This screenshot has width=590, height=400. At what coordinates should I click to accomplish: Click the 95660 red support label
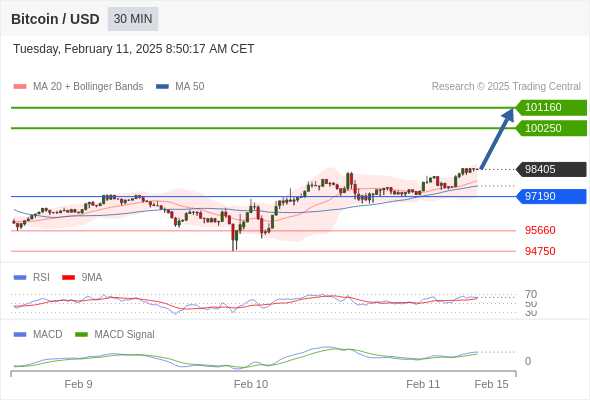coord(540,230)
